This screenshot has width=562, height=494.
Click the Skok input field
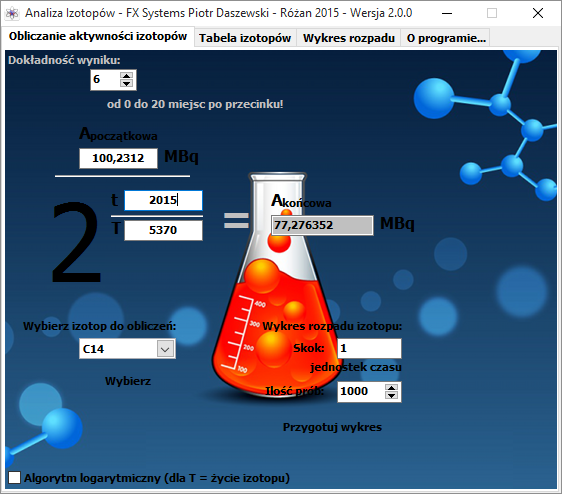369,348
